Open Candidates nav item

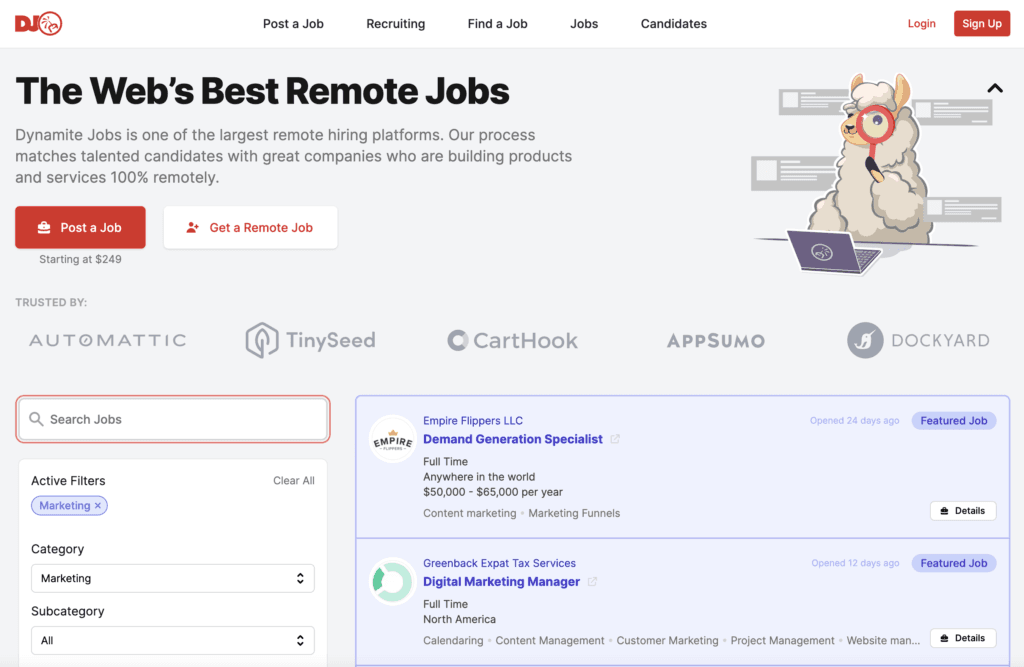(674, 24)
